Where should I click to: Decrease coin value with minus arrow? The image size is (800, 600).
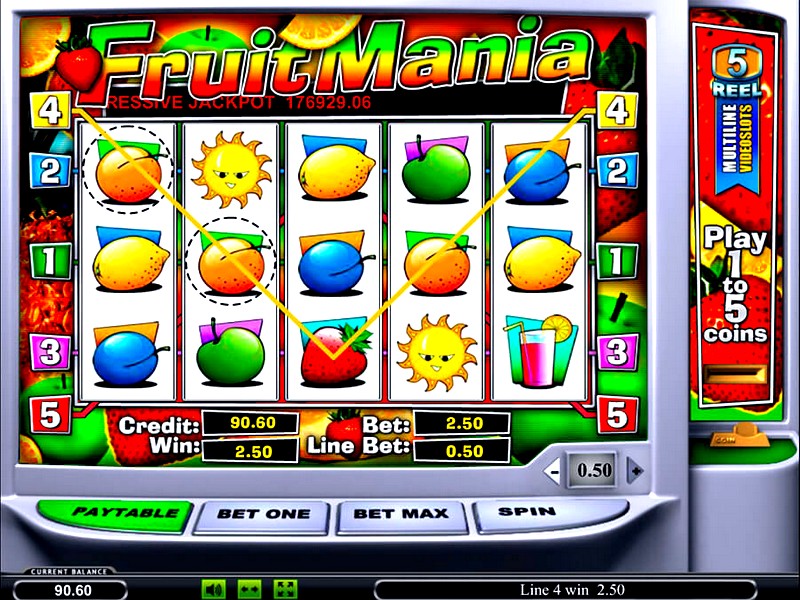click(554, 471)
